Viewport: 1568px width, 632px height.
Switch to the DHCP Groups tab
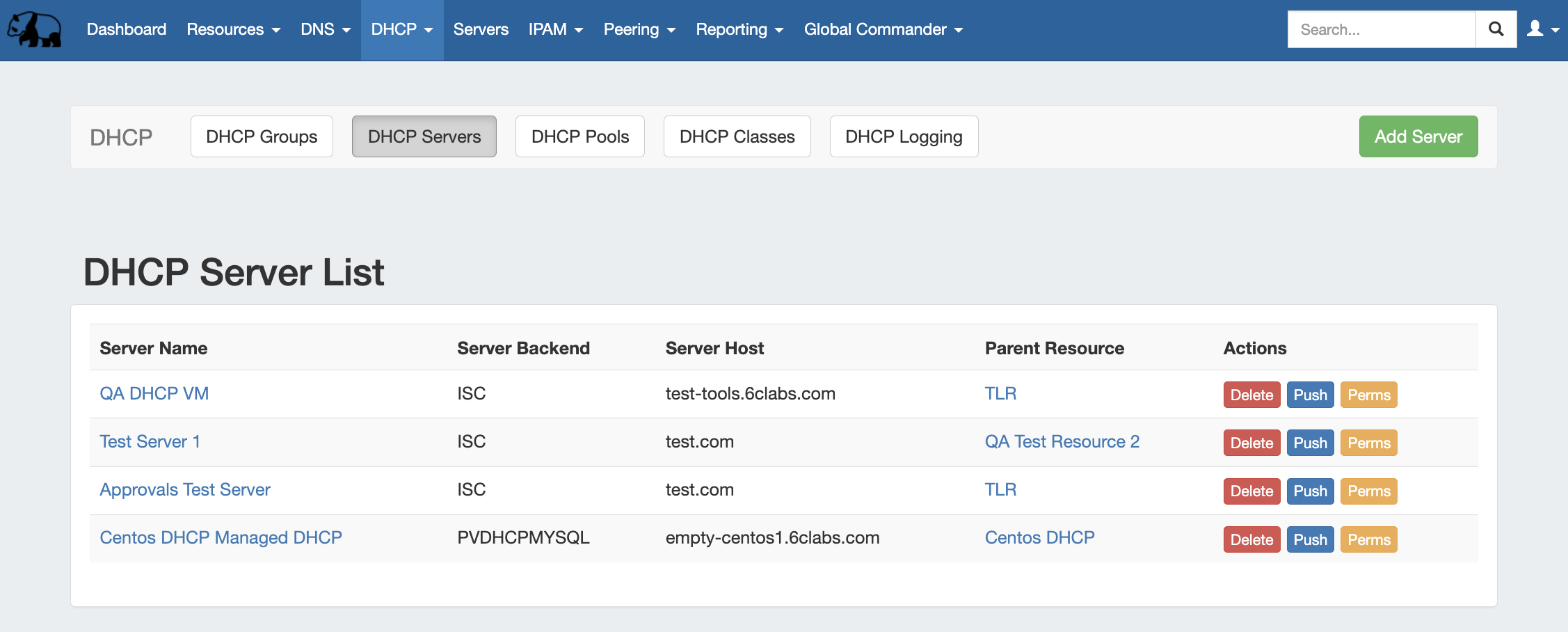[262, 136]
